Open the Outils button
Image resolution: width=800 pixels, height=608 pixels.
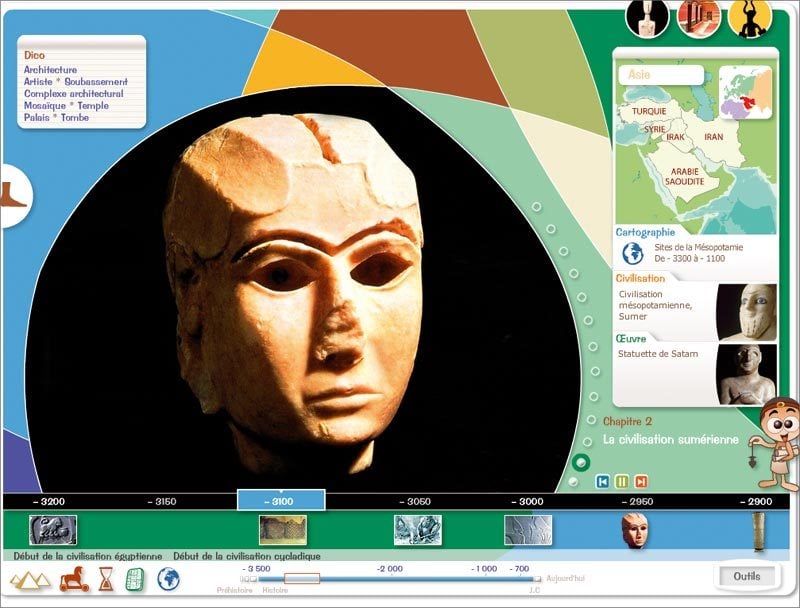pos(746,576)
